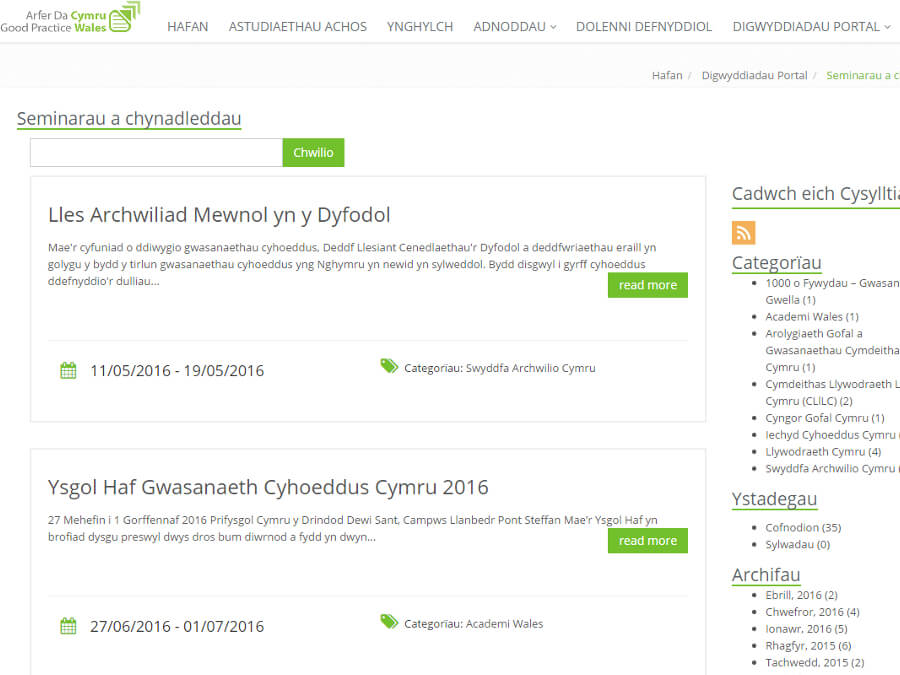
Task: Click calendar icon beside 11/05/2016 date
Action: [x=68, y=370]
